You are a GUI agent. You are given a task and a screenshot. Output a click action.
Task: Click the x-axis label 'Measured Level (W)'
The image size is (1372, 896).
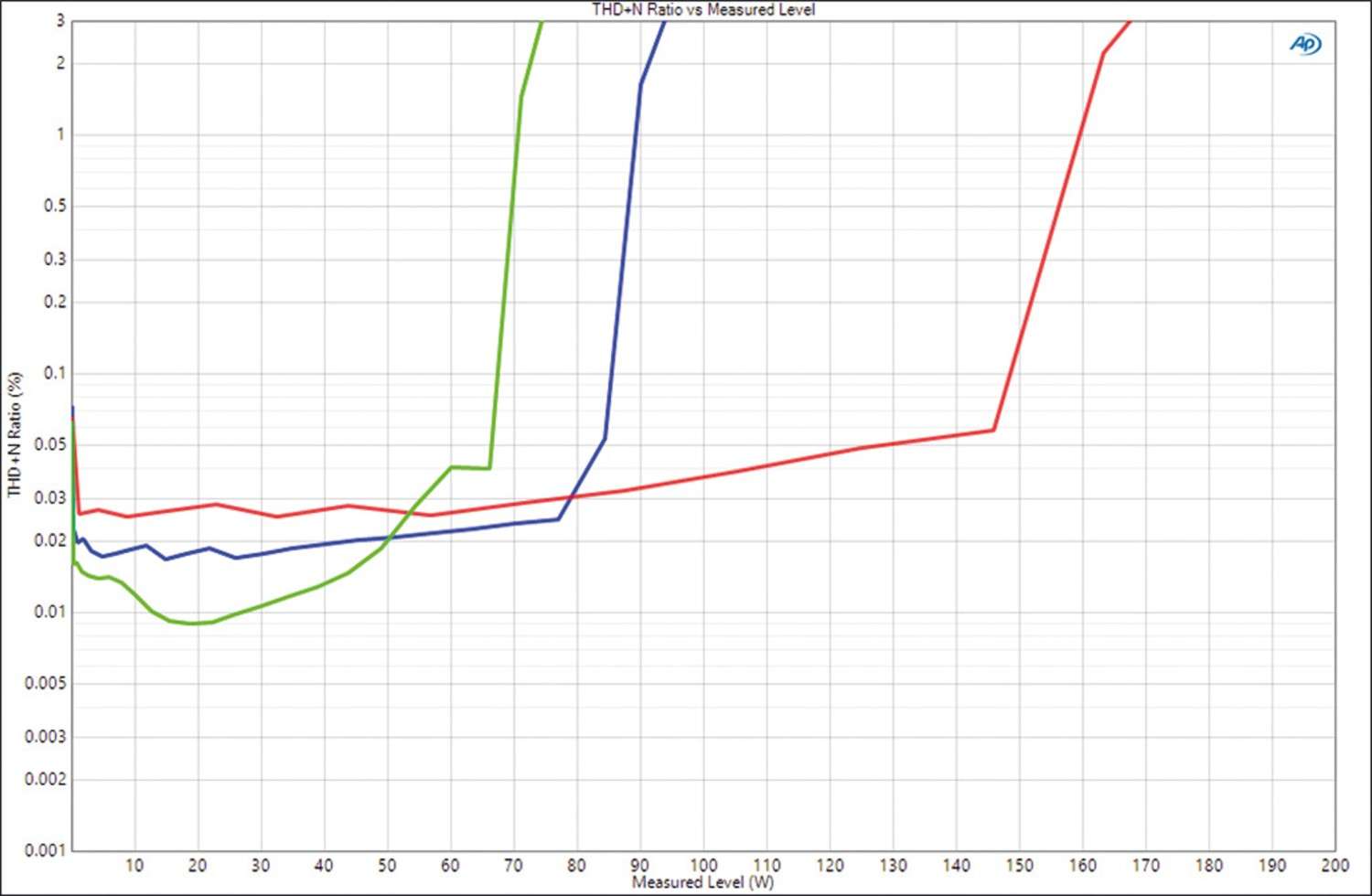702,882
